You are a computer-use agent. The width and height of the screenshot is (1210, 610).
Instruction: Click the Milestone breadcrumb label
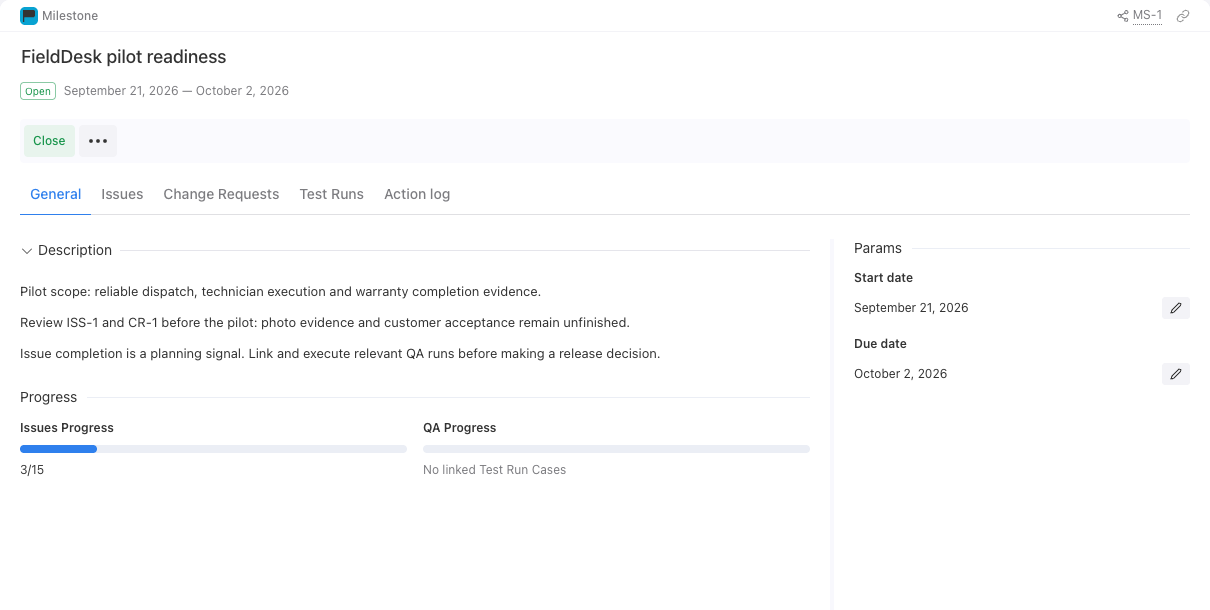[70, 16]
